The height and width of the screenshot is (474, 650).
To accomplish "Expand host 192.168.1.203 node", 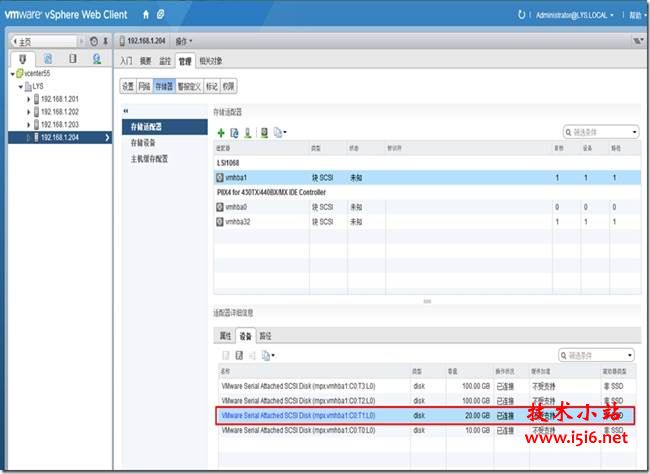I will click(x=29, y=125).
